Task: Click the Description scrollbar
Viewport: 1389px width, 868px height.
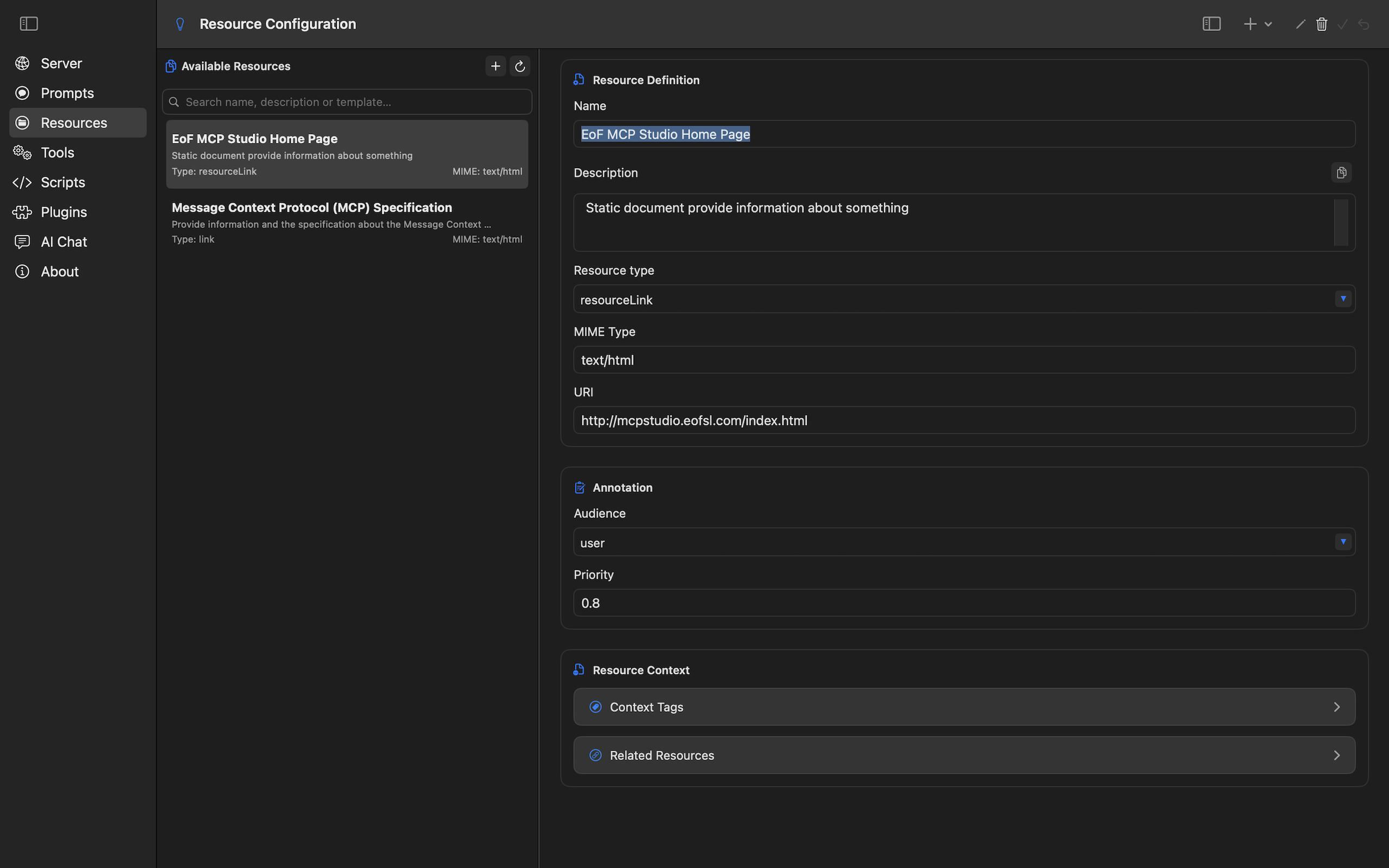Action: (1341, 223)
